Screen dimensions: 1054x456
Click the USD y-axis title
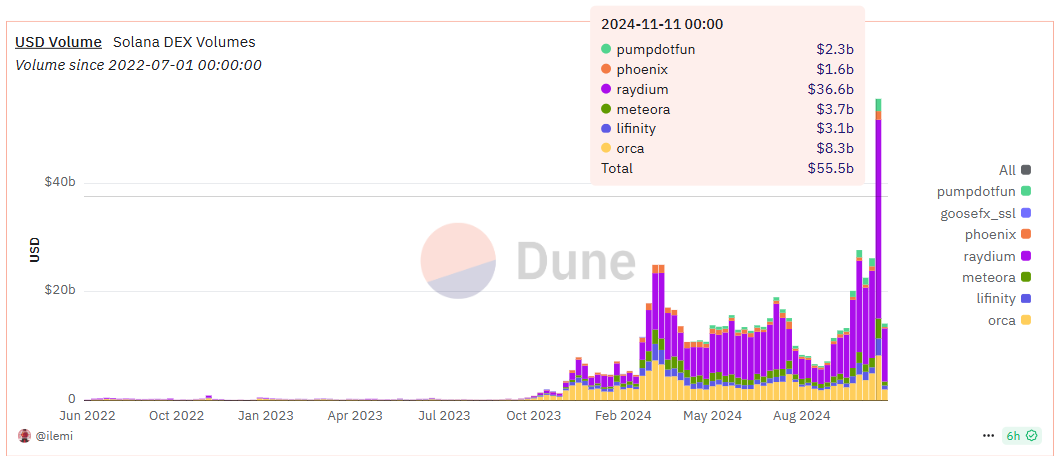click(x=33, y=250)
